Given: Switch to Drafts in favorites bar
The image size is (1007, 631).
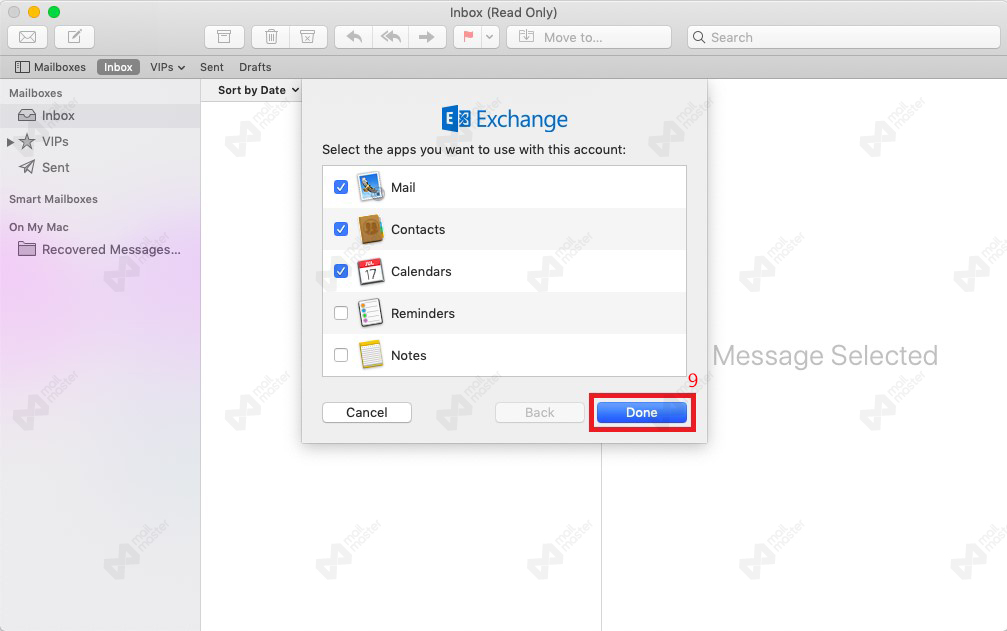Looking at the screenshot, I should [x=255, y=67].
